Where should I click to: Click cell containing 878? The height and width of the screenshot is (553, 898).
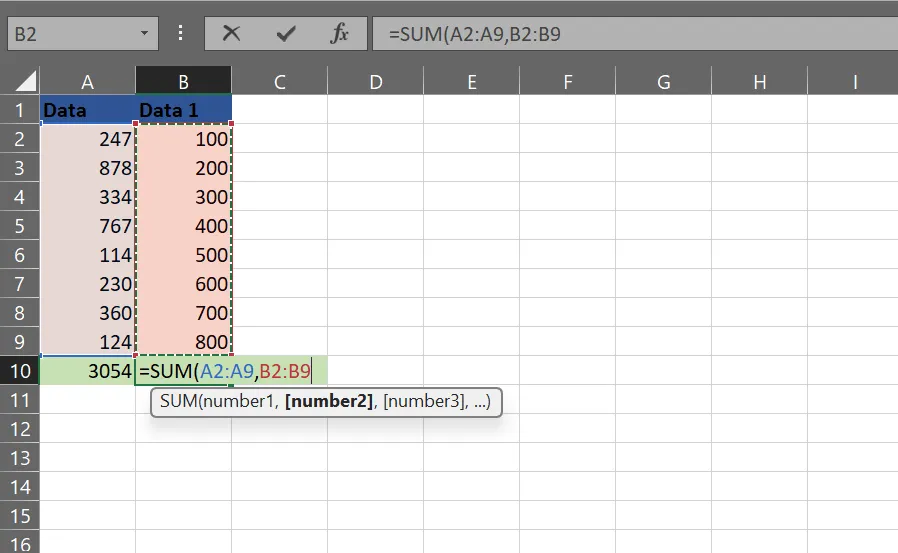87,168
